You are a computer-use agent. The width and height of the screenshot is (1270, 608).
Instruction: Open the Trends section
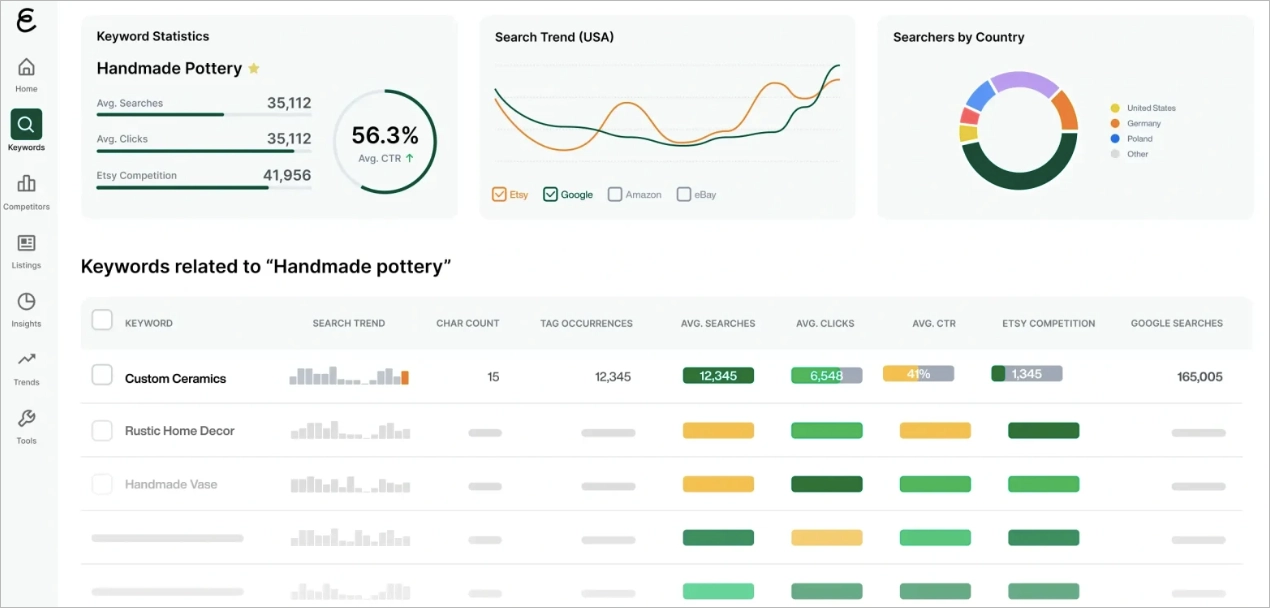(x=26, y=362)
